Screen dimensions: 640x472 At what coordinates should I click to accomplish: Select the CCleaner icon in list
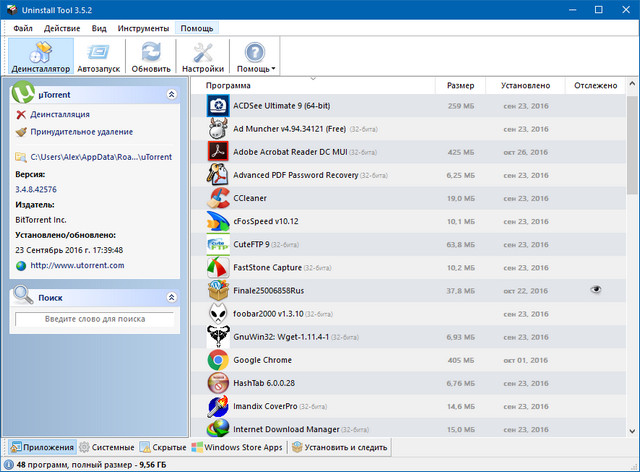coord(219,198)
